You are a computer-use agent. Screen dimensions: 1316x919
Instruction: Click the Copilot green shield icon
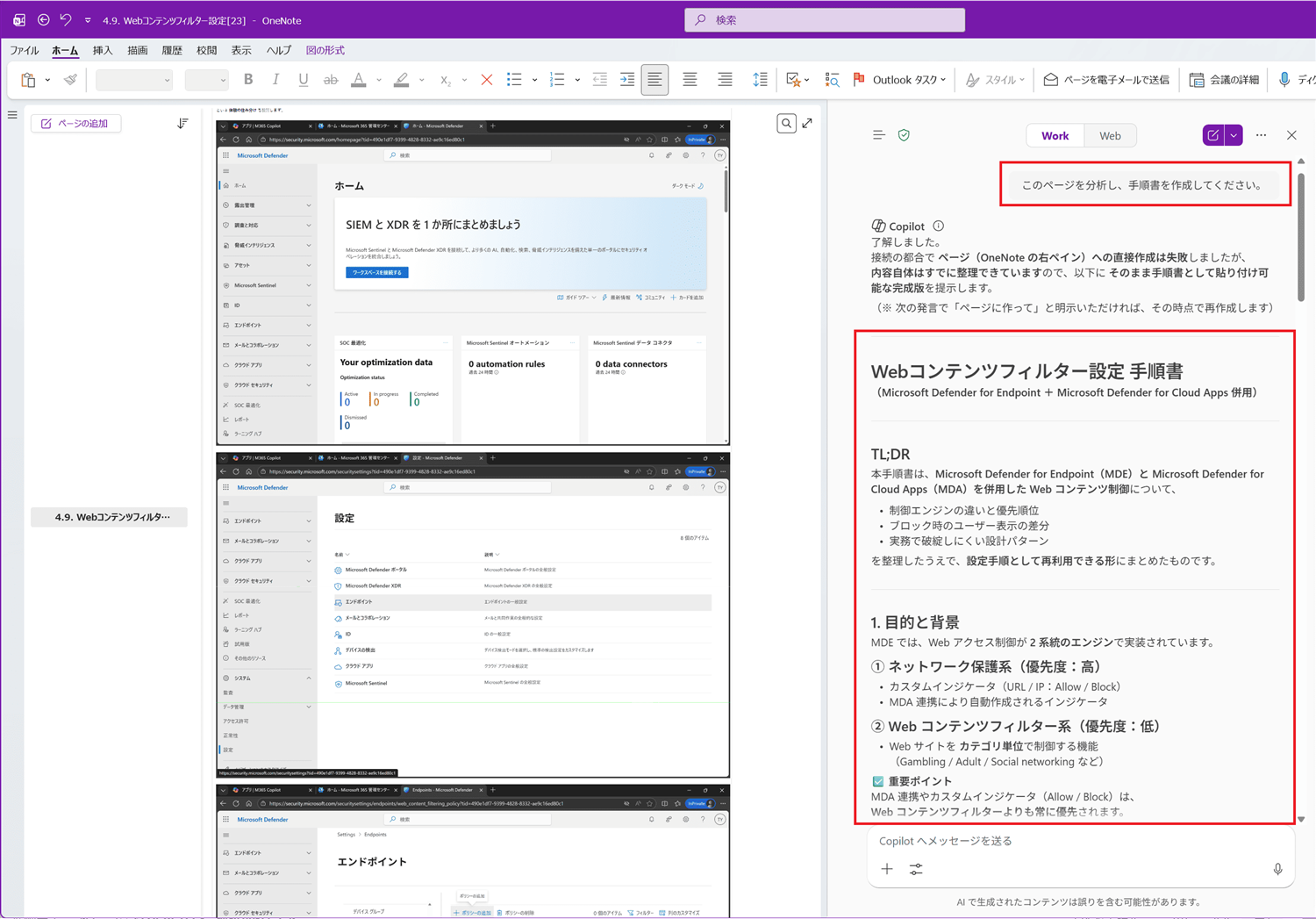pyautogui.click(x=904, y=135)
